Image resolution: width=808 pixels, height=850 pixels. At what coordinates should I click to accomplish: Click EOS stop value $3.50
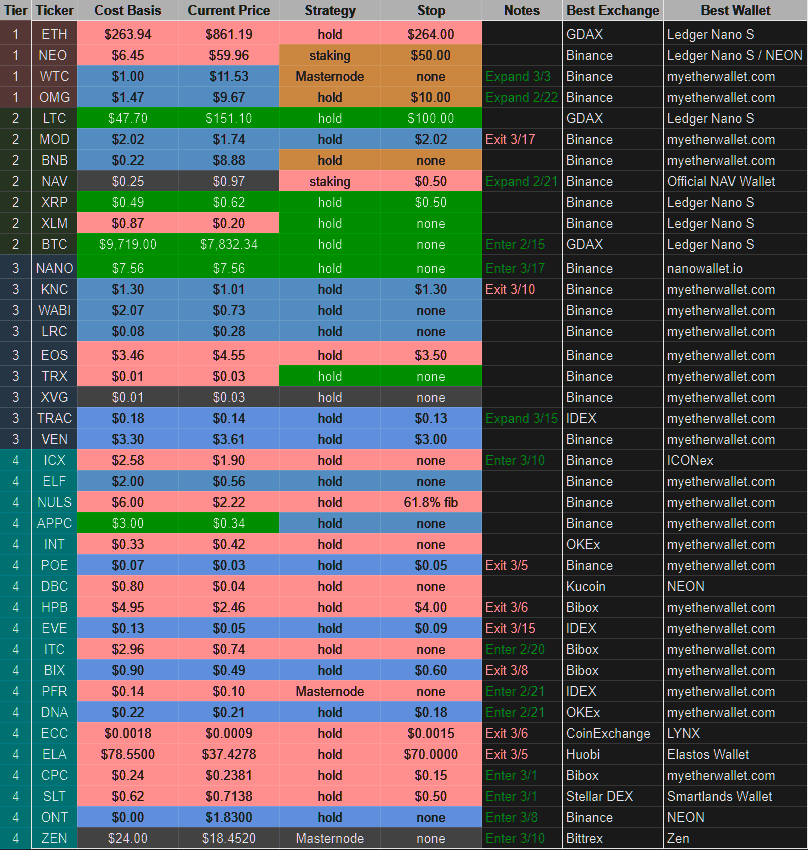tap(431, 355)
